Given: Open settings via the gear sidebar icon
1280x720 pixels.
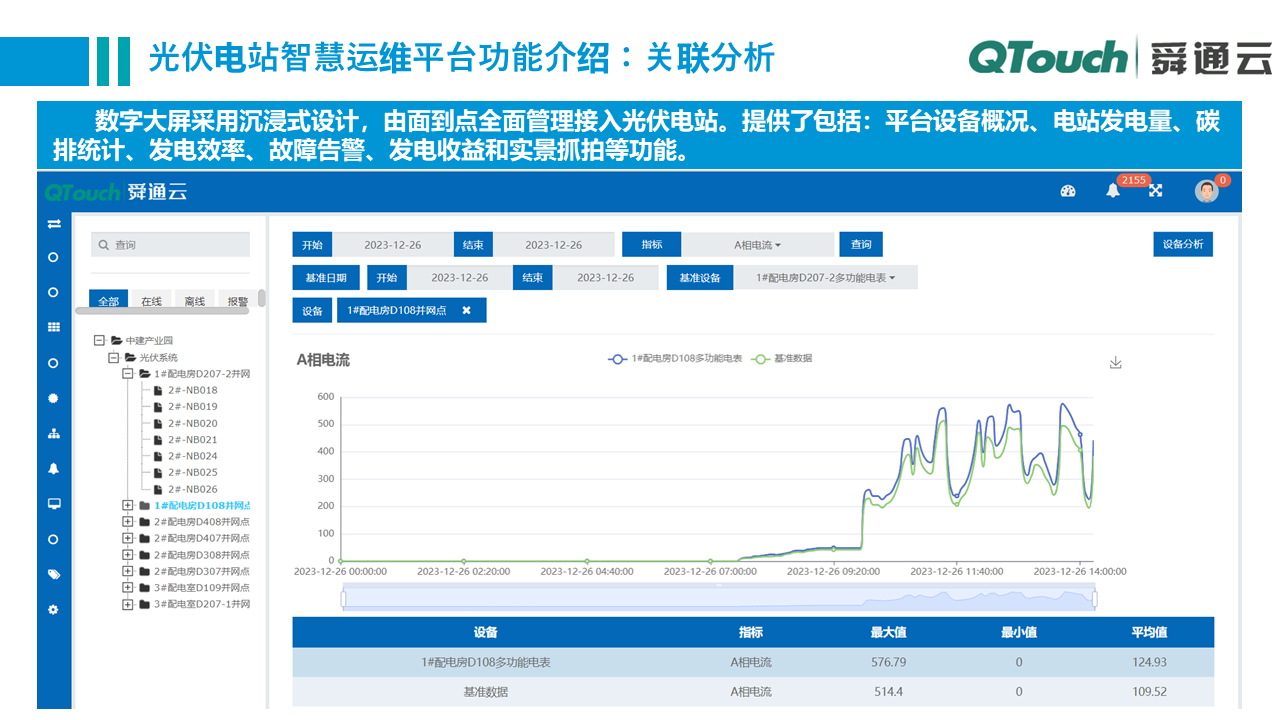Looking at the screenshot, I should (x=55, y=609).
